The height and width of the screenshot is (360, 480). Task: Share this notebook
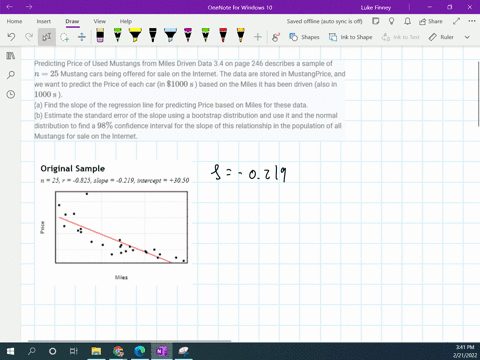point(431,21)
